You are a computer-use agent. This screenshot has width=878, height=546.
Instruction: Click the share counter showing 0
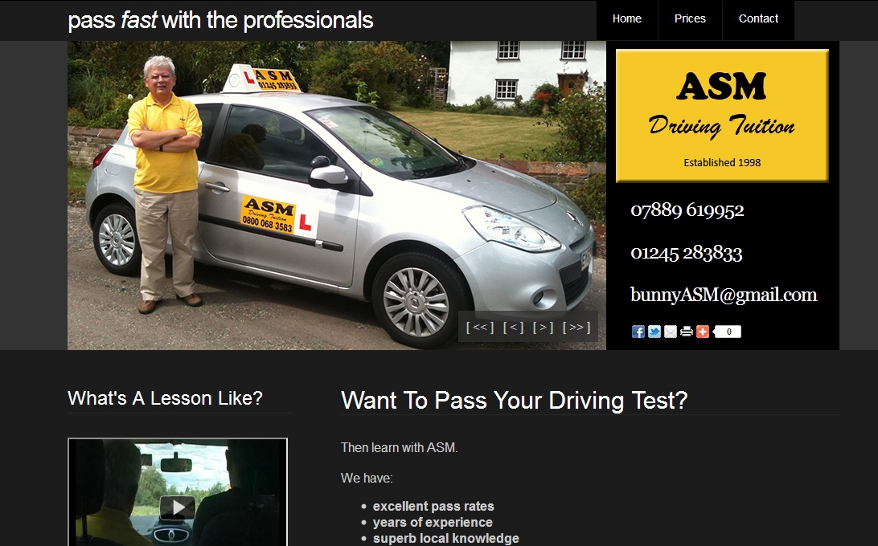[x=727, y=332]
